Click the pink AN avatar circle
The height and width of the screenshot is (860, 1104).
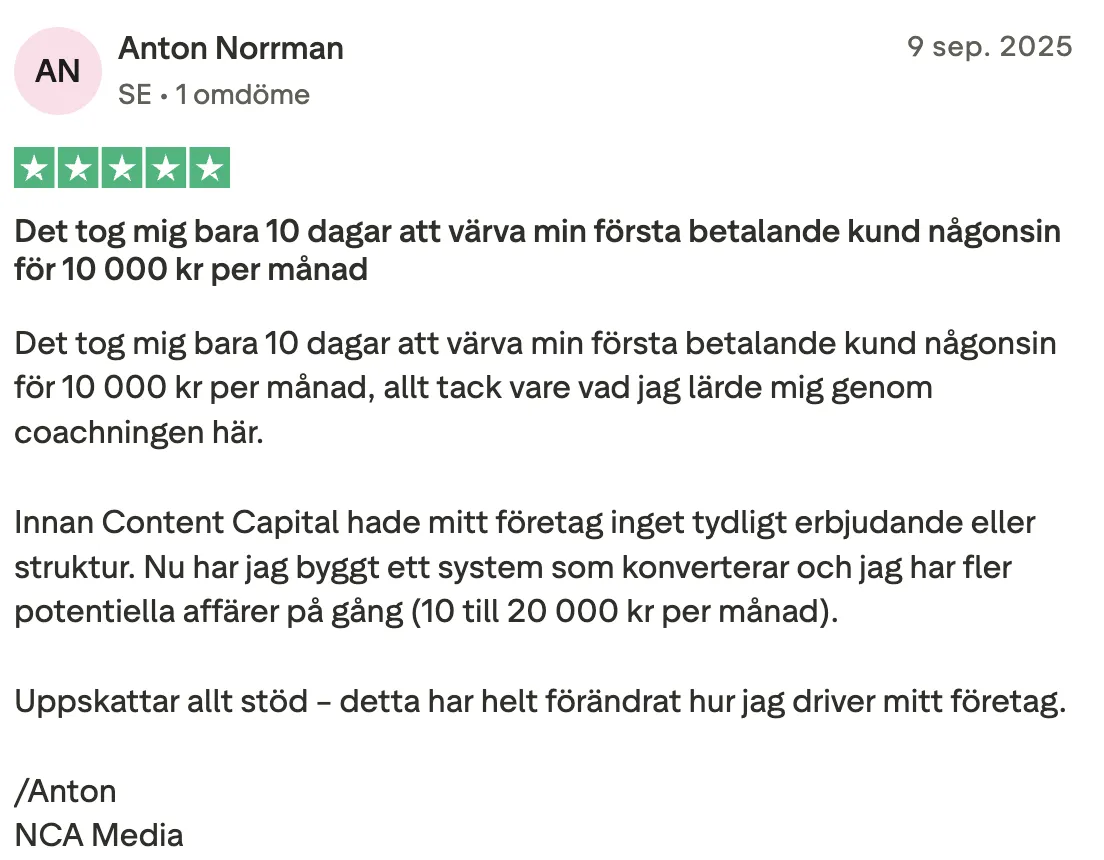click(x=58, y=71)
